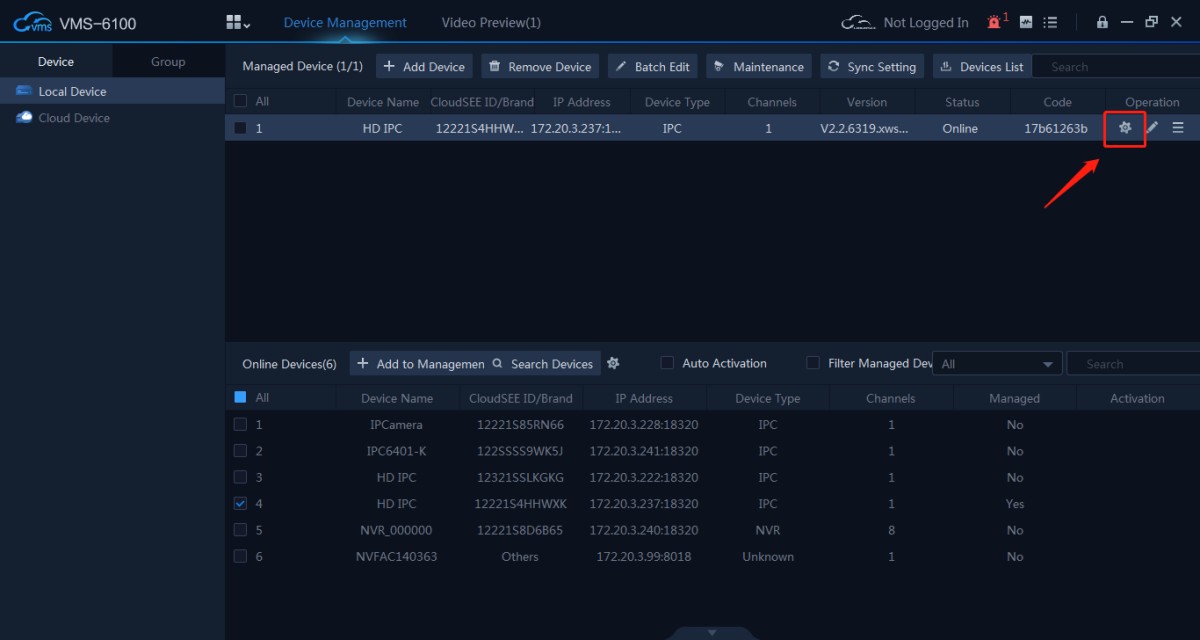Click the Managed Device search field

[x=1115, y=67]
